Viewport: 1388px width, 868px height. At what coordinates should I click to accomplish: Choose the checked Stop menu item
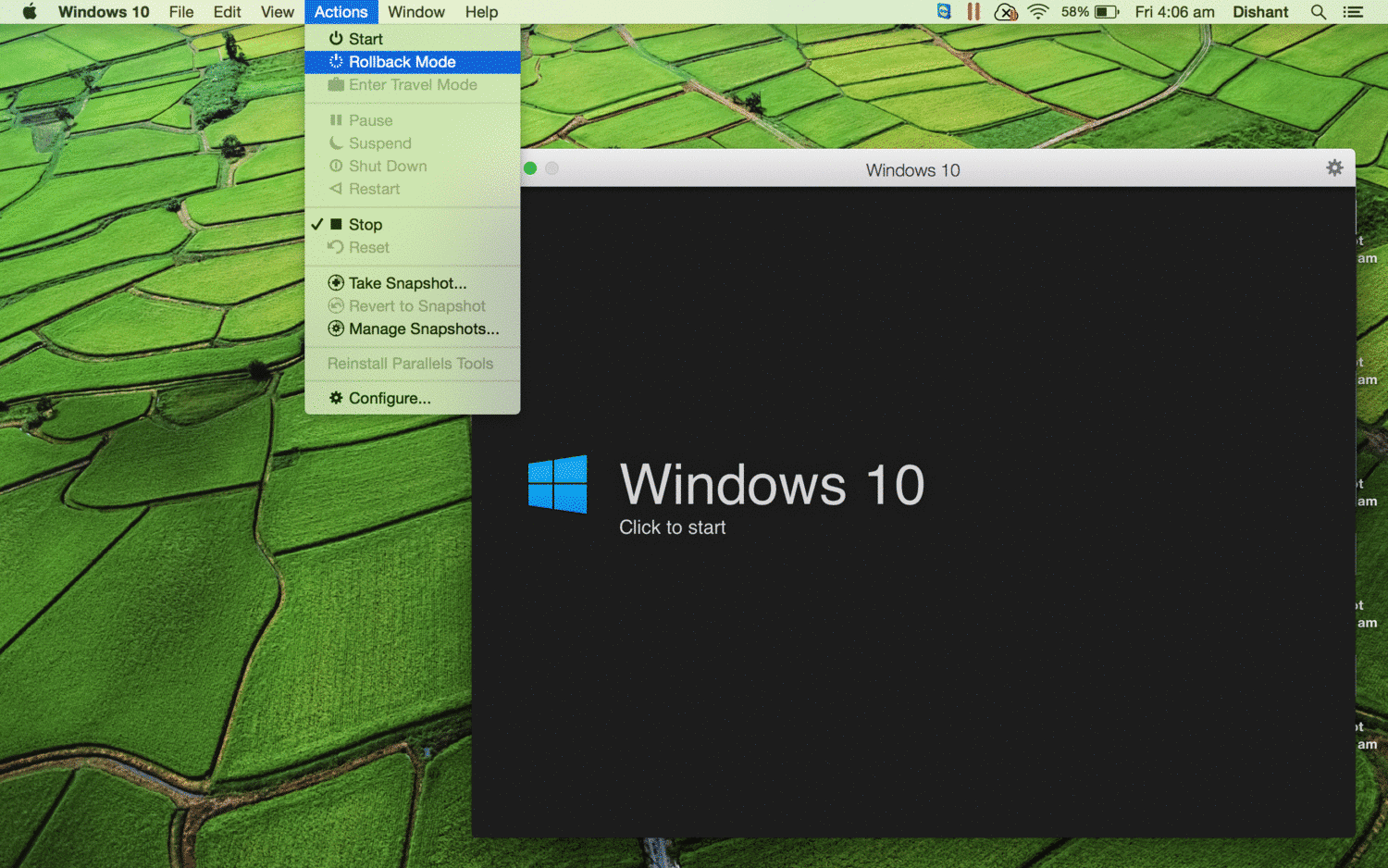tap(413, 225)
